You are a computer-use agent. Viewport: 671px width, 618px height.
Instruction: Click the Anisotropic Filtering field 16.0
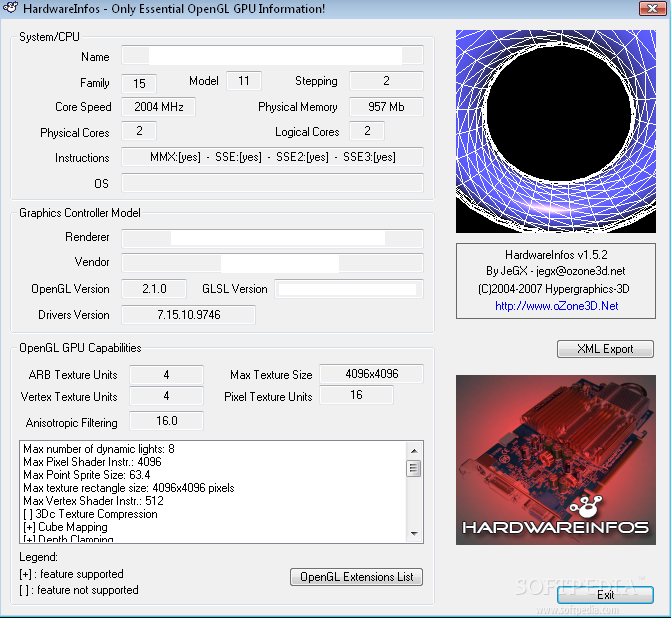[166, 421]
